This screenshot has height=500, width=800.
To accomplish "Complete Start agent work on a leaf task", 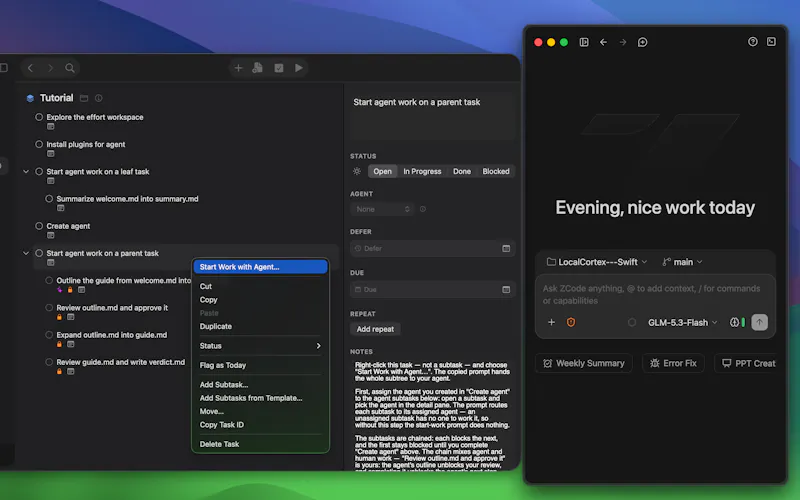I will 39,171.
